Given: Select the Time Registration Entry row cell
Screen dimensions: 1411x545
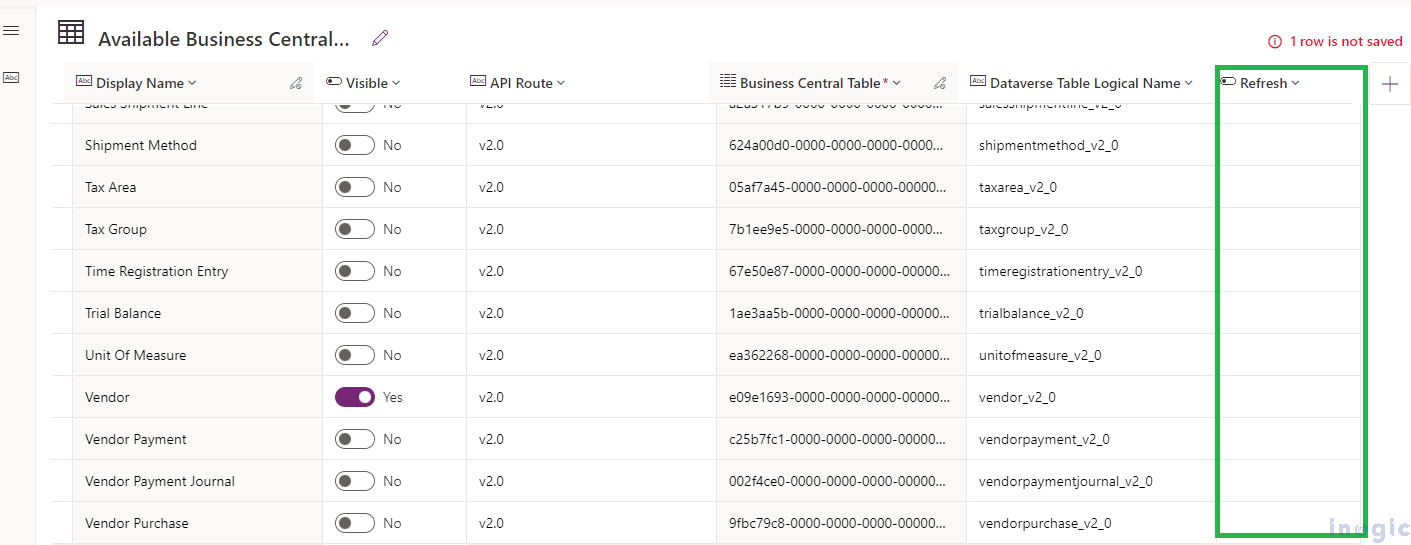Looking at the screenshot, I should click(x=157, y=271).
